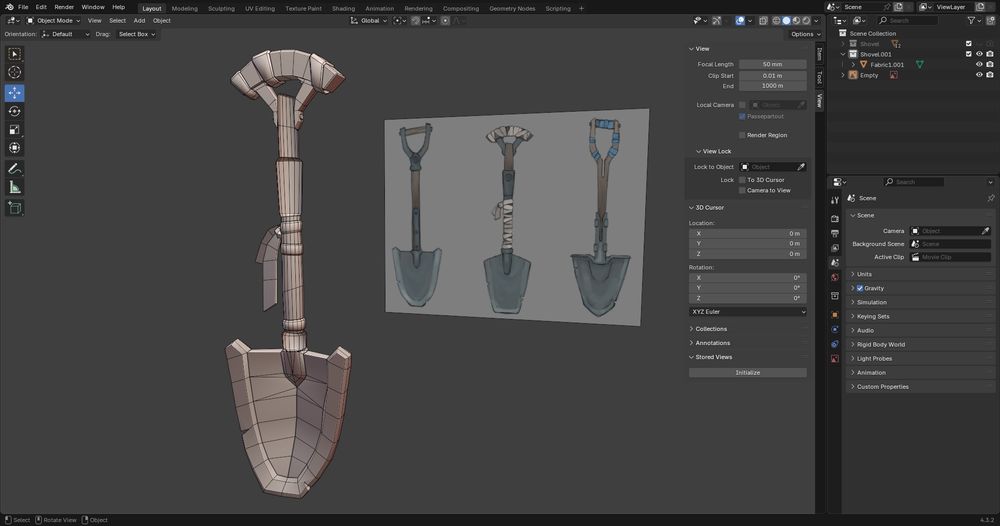Switch to the Sculpting workspace tab
The height and width of the screenshot is (526, 1000).
coord(221,8)
